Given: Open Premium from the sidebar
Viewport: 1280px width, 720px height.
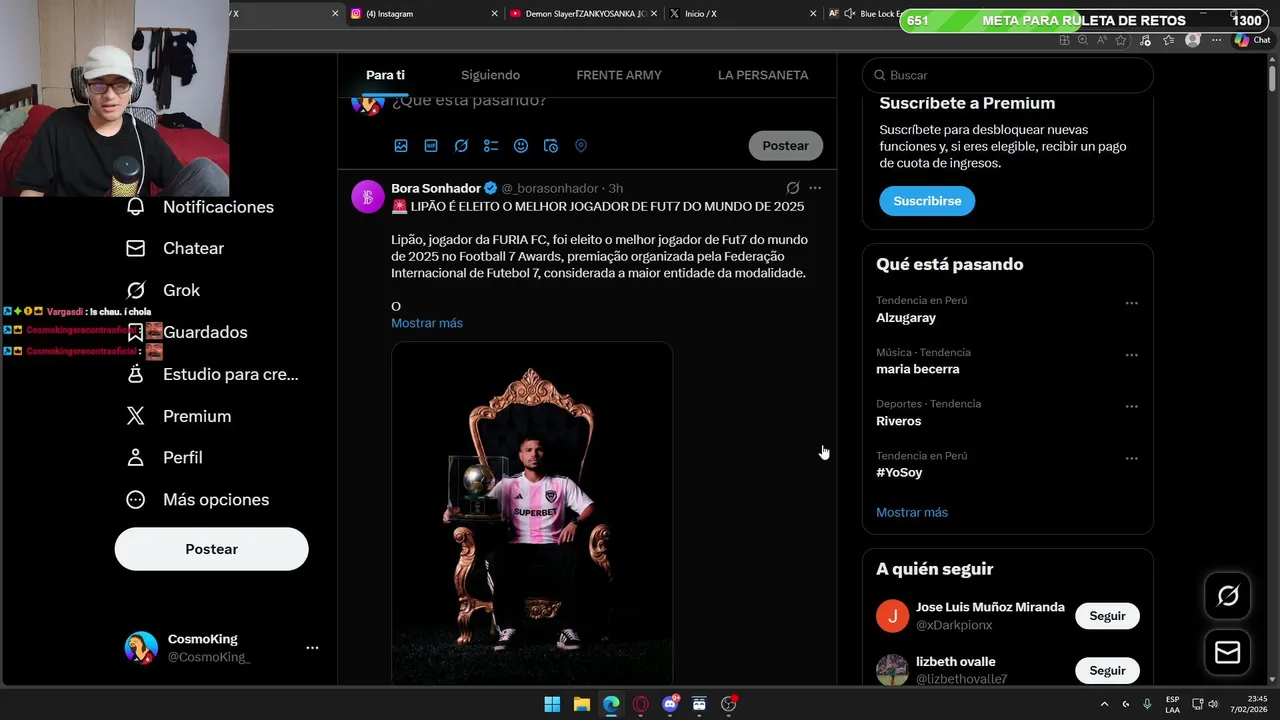Looking at the screenshot, I should click(x=179, y=416).
